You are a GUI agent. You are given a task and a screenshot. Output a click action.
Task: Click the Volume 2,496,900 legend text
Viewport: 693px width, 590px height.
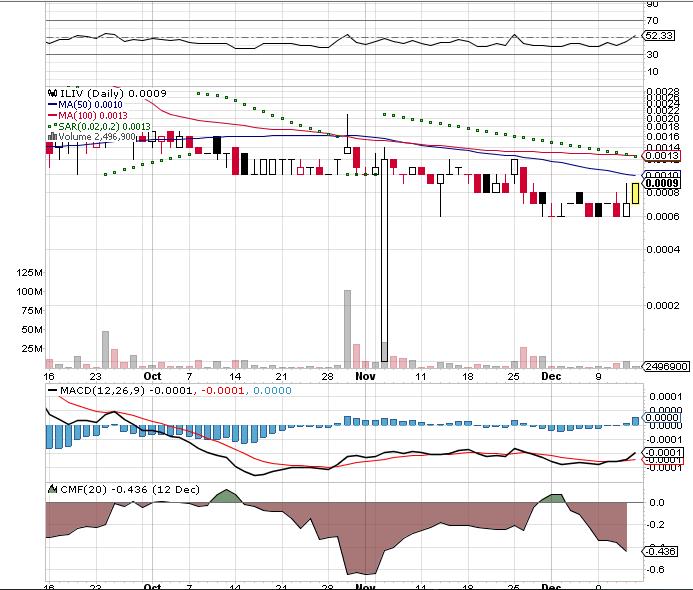click(x=97, y=137)
